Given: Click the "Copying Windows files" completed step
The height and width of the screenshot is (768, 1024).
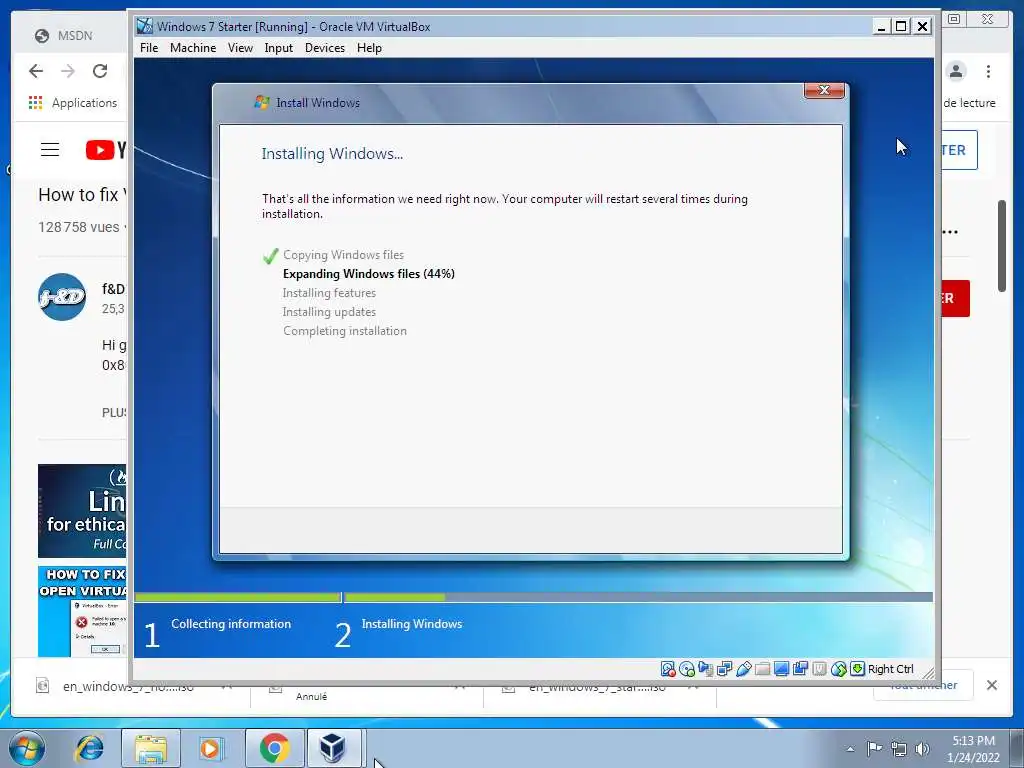Looking at the screenshot, I should [343, 255].
